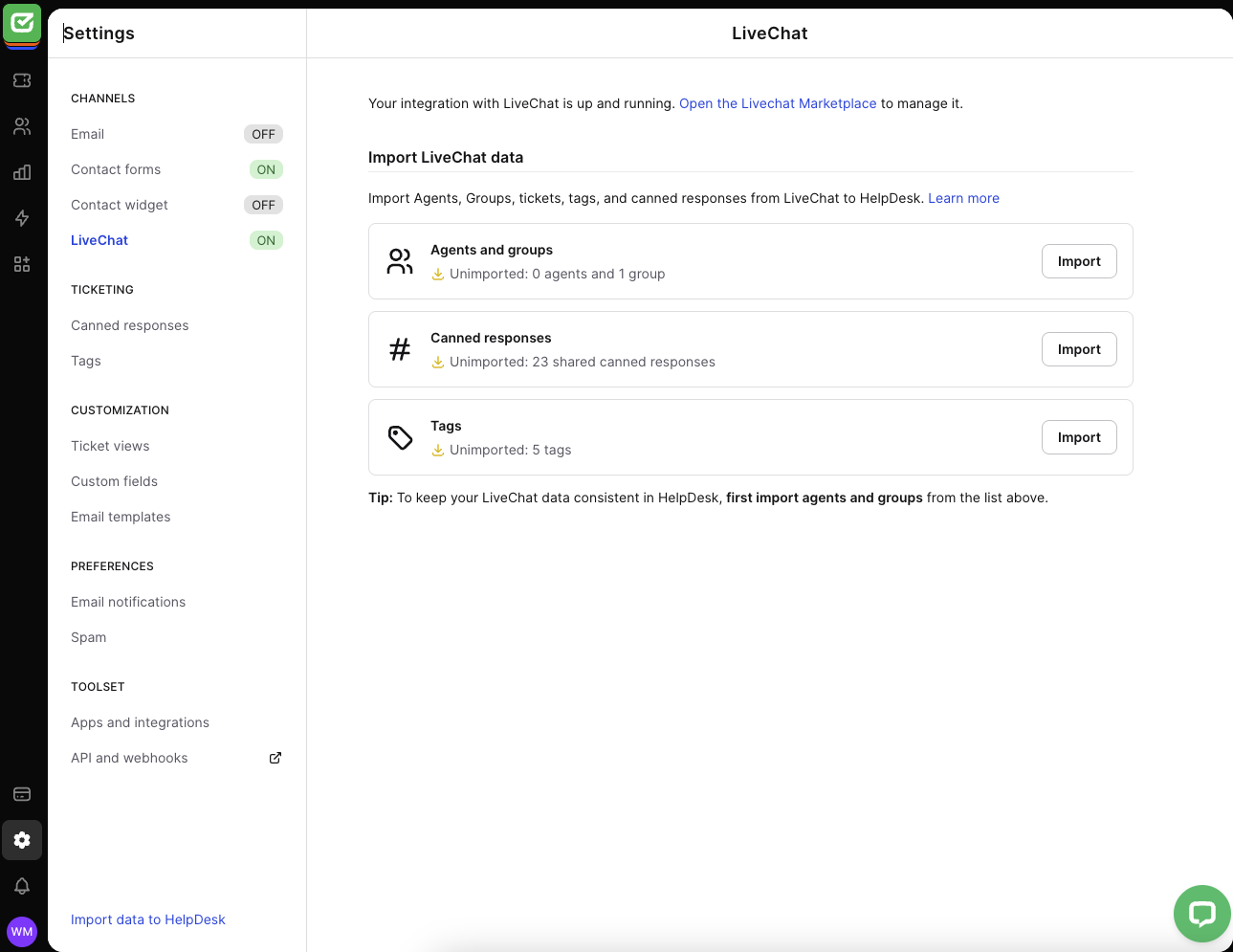Open the Subscription card icon

coord(22,794)
